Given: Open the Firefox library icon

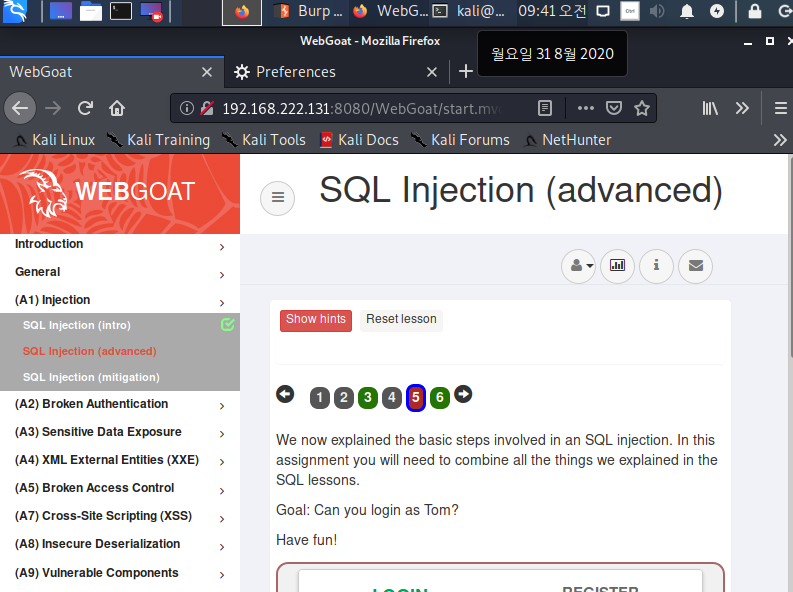Looking at the screenshot, I should click(x=710, y=108).
